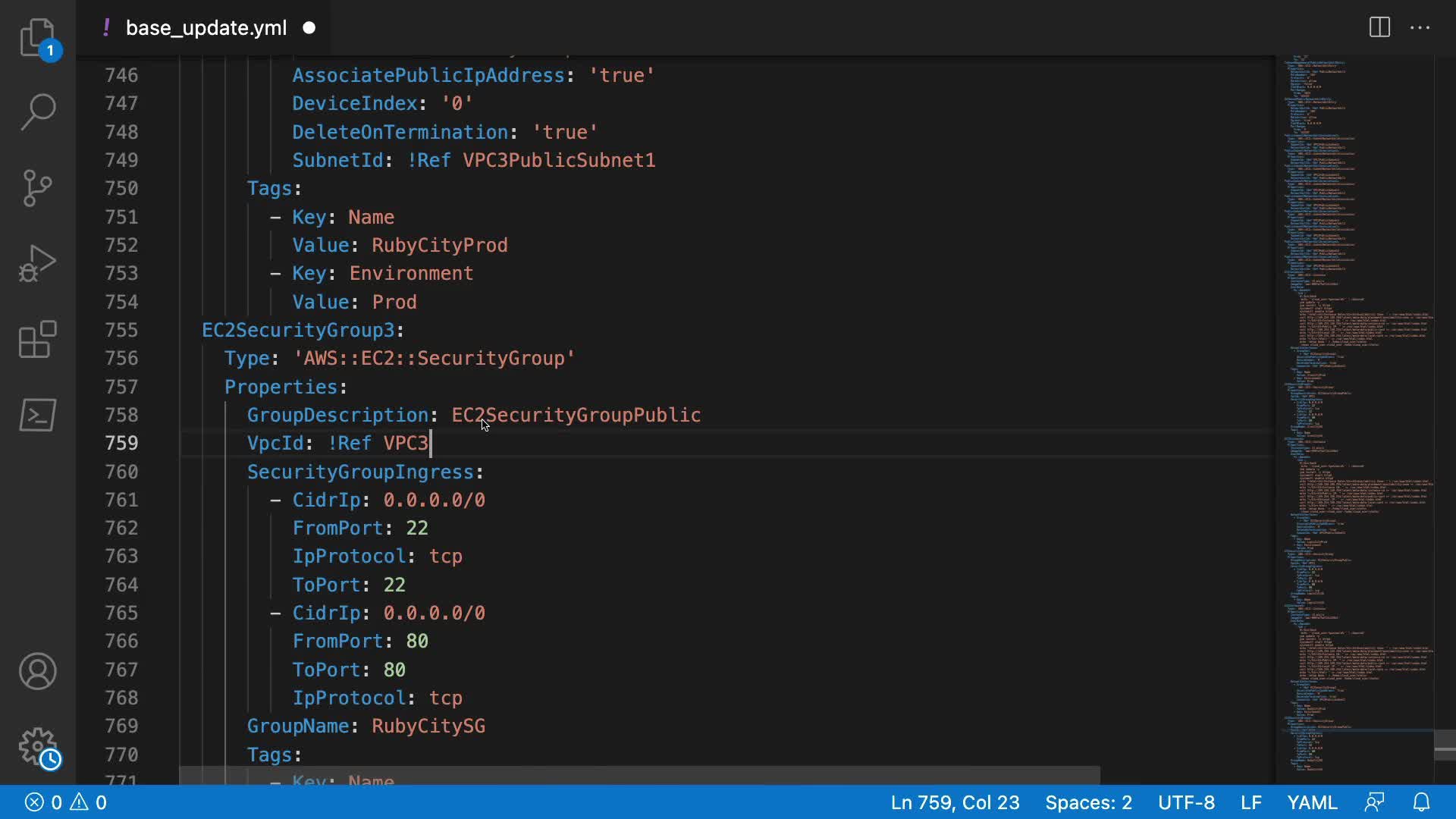The image size is (1456, 819).
Task: Show notifications bell in status bar
Action: click(1422, 802)
